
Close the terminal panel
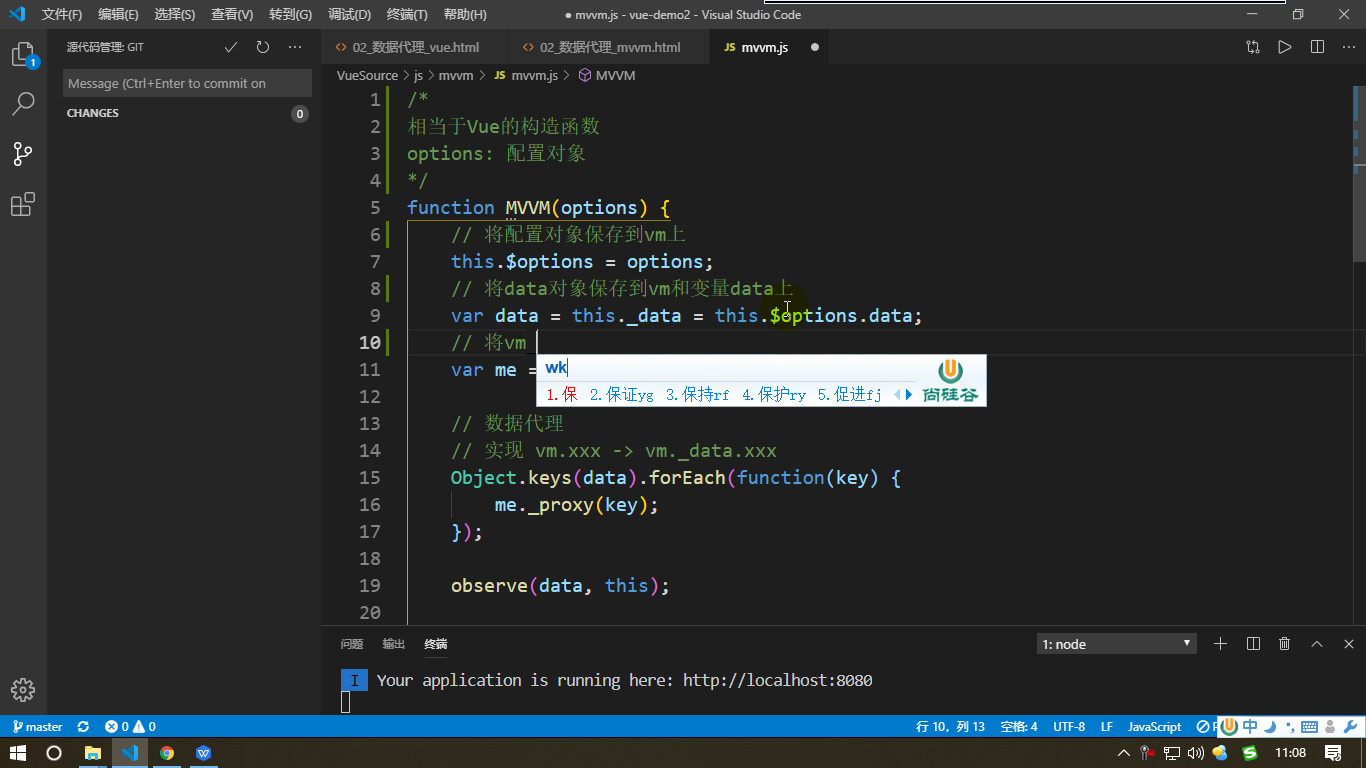[x=1349, y=644]
